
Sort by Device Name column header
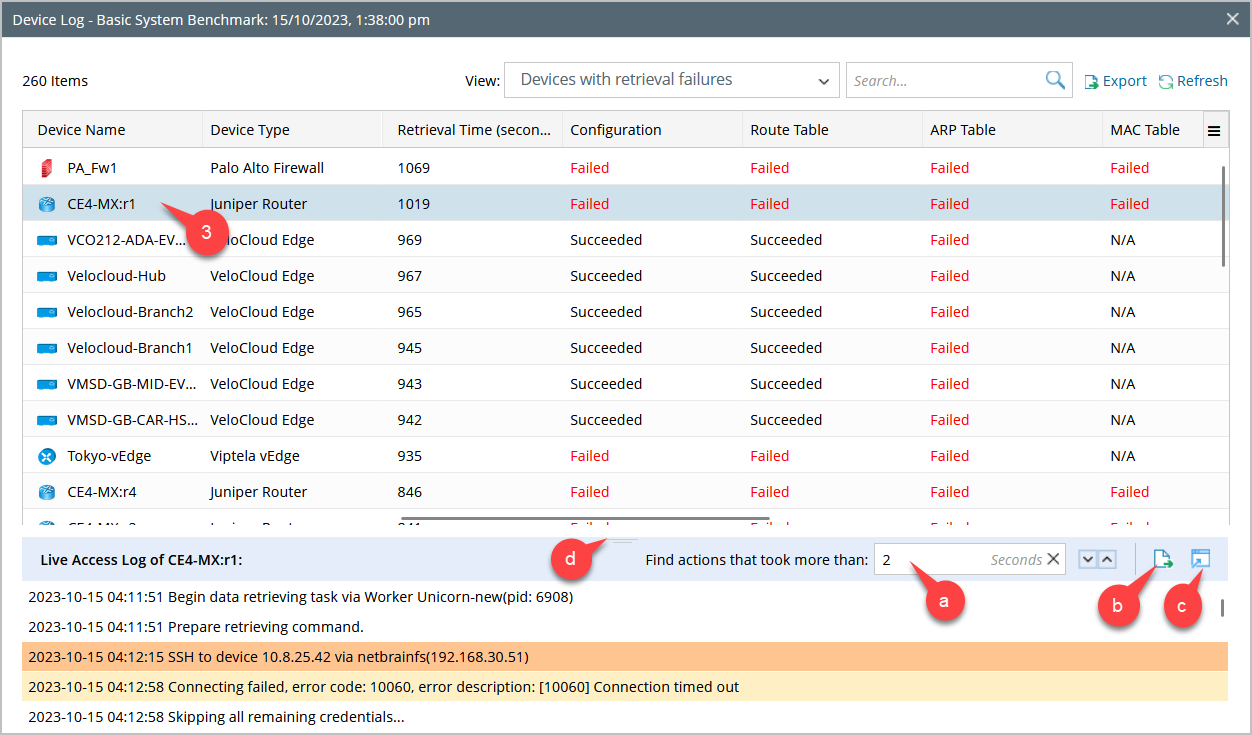[82, 130]
